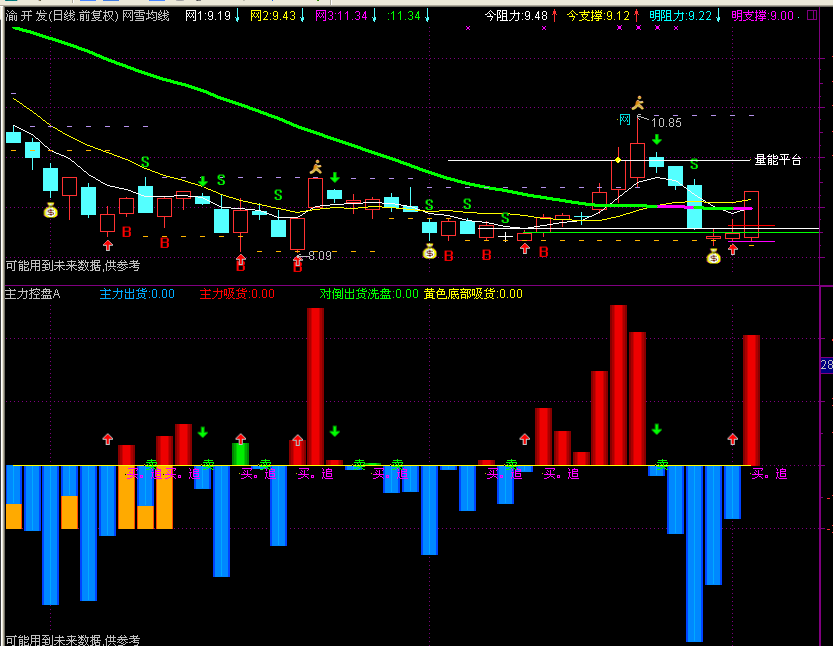Click the cyan down arrow after 明阻力:9.22
Image resolution: width=833 pixels, height=646 pixels.
(718, 16)
